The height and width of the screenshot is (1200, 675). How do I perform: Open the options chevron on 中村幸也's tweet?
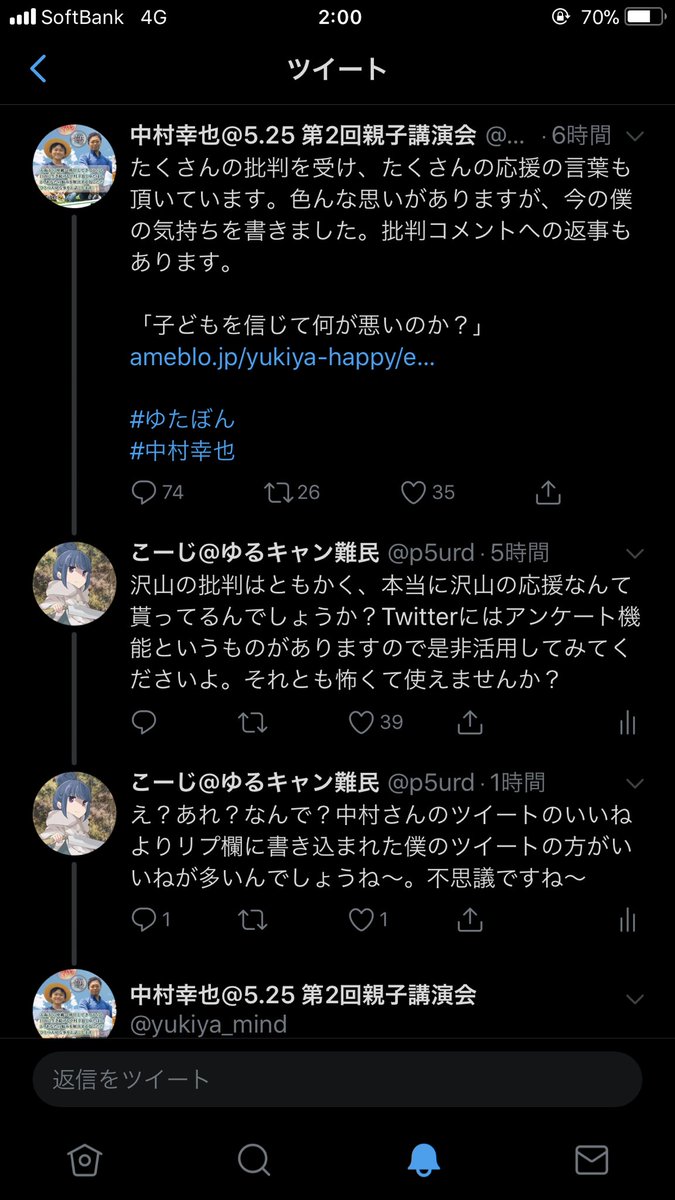[634, 135]
